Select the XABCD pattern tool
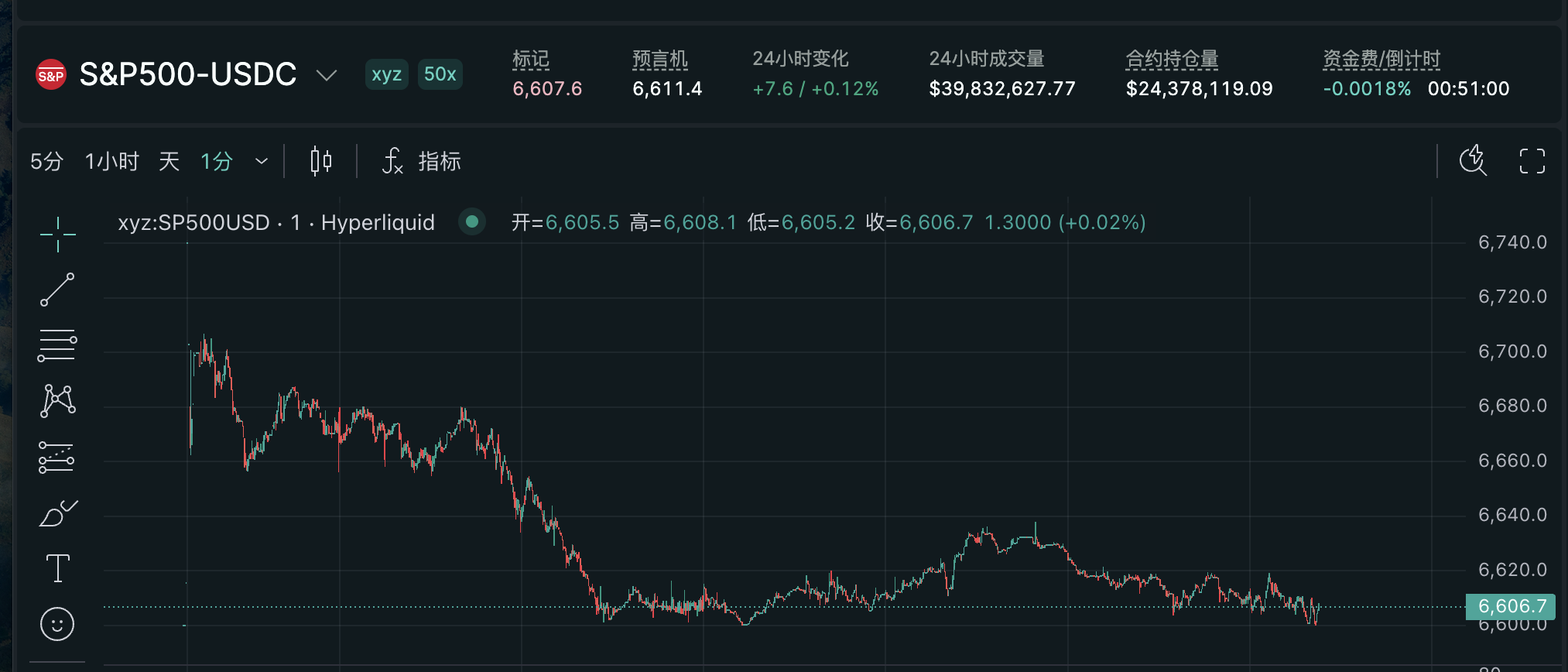 pos(57,401)
